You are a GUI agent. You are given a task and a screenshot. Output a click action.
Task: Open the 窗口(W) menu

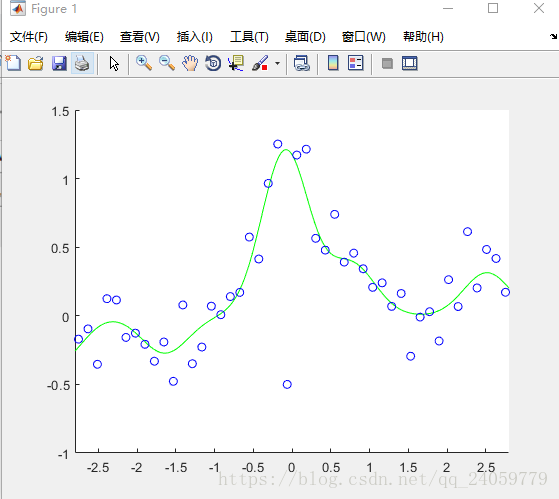[364, 37]
